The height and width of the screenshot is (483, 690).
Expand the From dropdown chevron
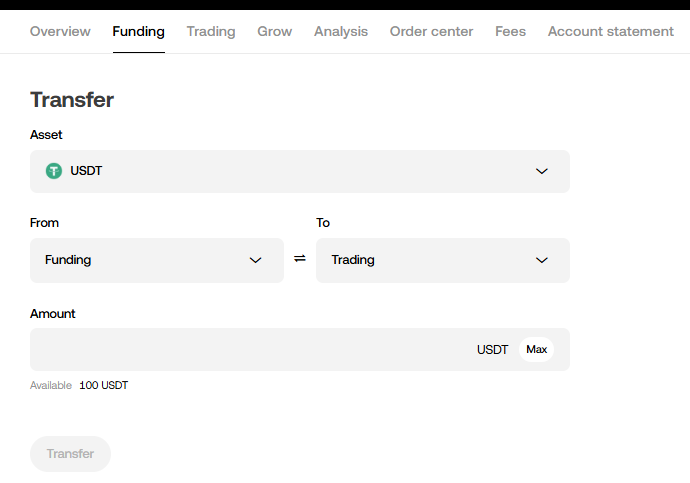pyautogui.click(x=255, y=260)
